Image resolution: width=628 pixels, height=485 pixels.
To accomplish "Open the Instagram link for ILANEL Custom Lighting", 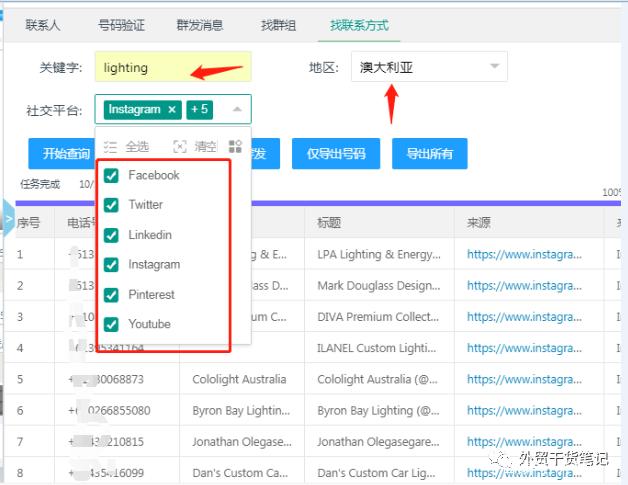I will (x=524, y=348).
